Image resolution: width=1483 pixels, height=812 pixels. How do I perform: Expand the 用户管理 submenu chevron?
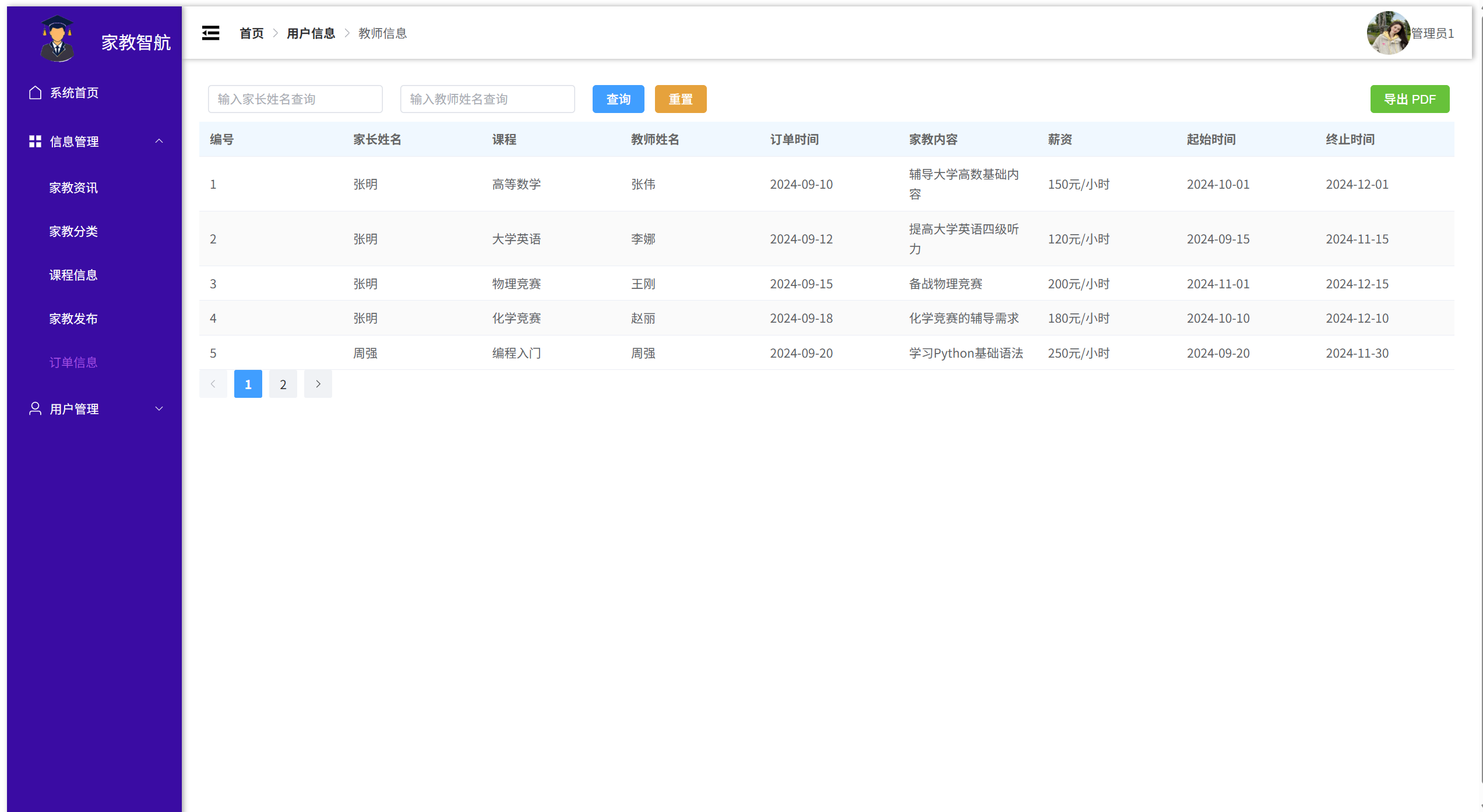159,409
